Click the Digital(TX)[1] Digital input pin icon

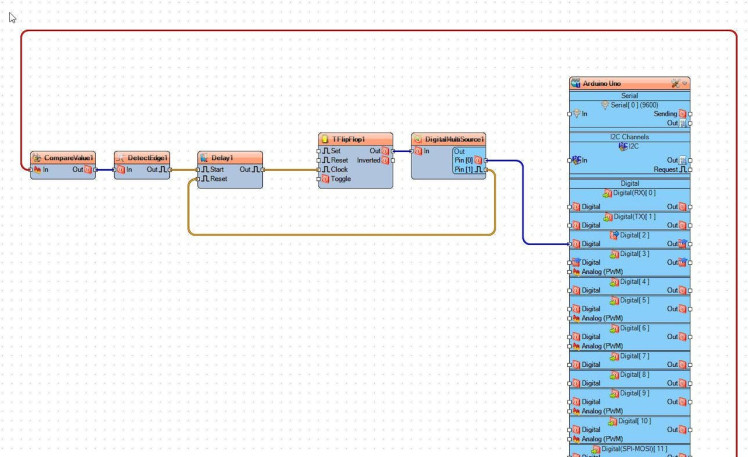[x=576, y=225]
